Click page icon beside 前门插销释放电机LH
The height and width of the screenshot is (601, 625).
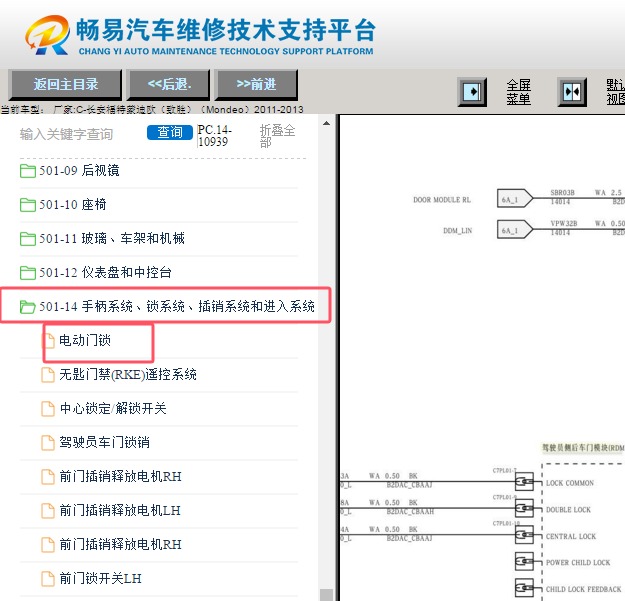pyautogui.click(x=48, y=510)
